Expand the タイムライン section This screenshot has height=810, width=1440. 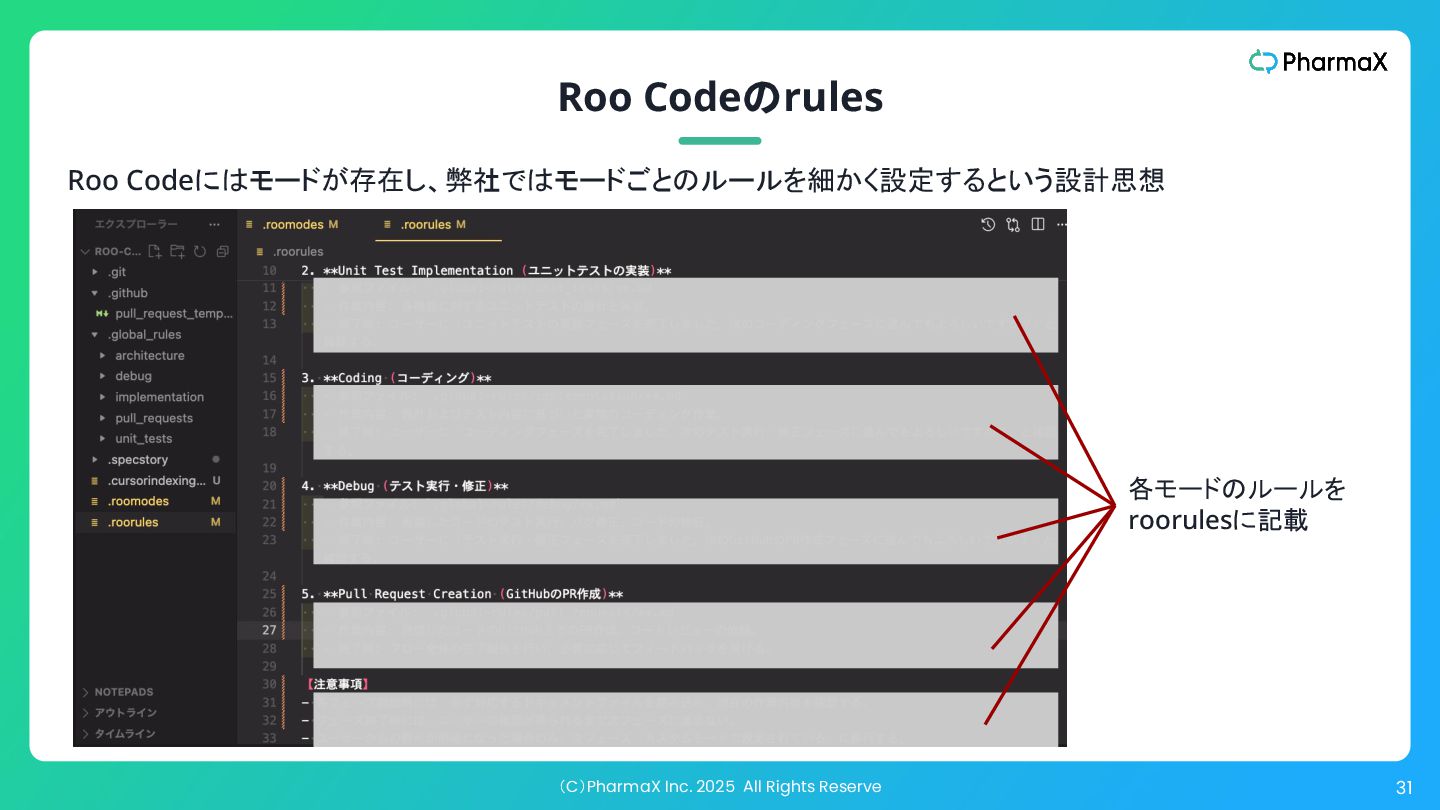pyautogui.click(x=86, y=734)
